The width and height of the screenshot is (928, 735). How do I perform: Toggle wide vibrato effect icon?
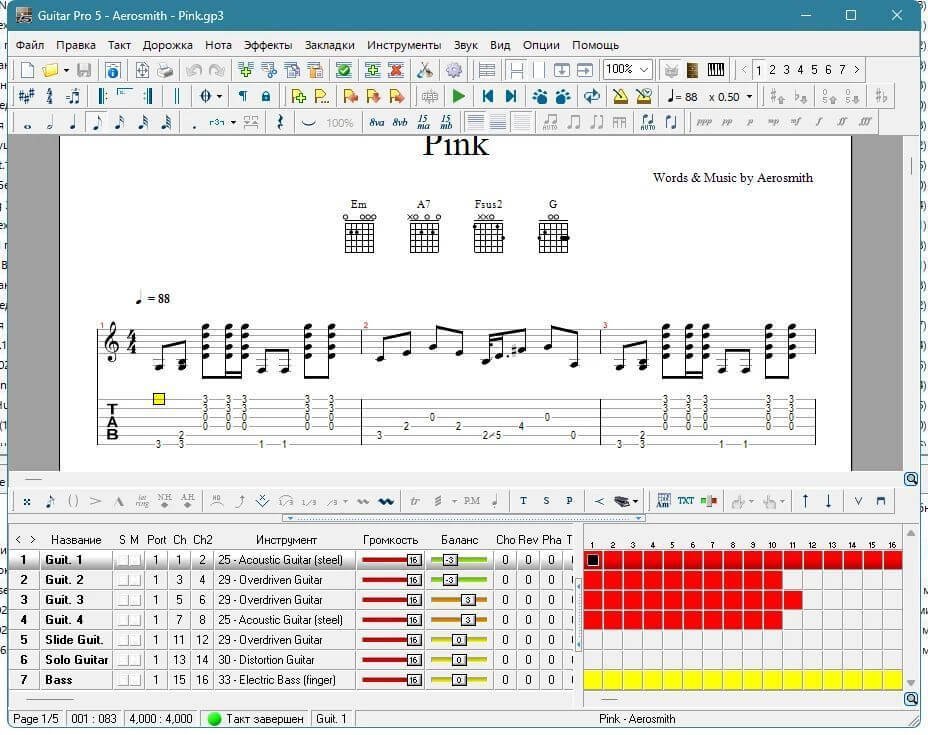point(386,502)
